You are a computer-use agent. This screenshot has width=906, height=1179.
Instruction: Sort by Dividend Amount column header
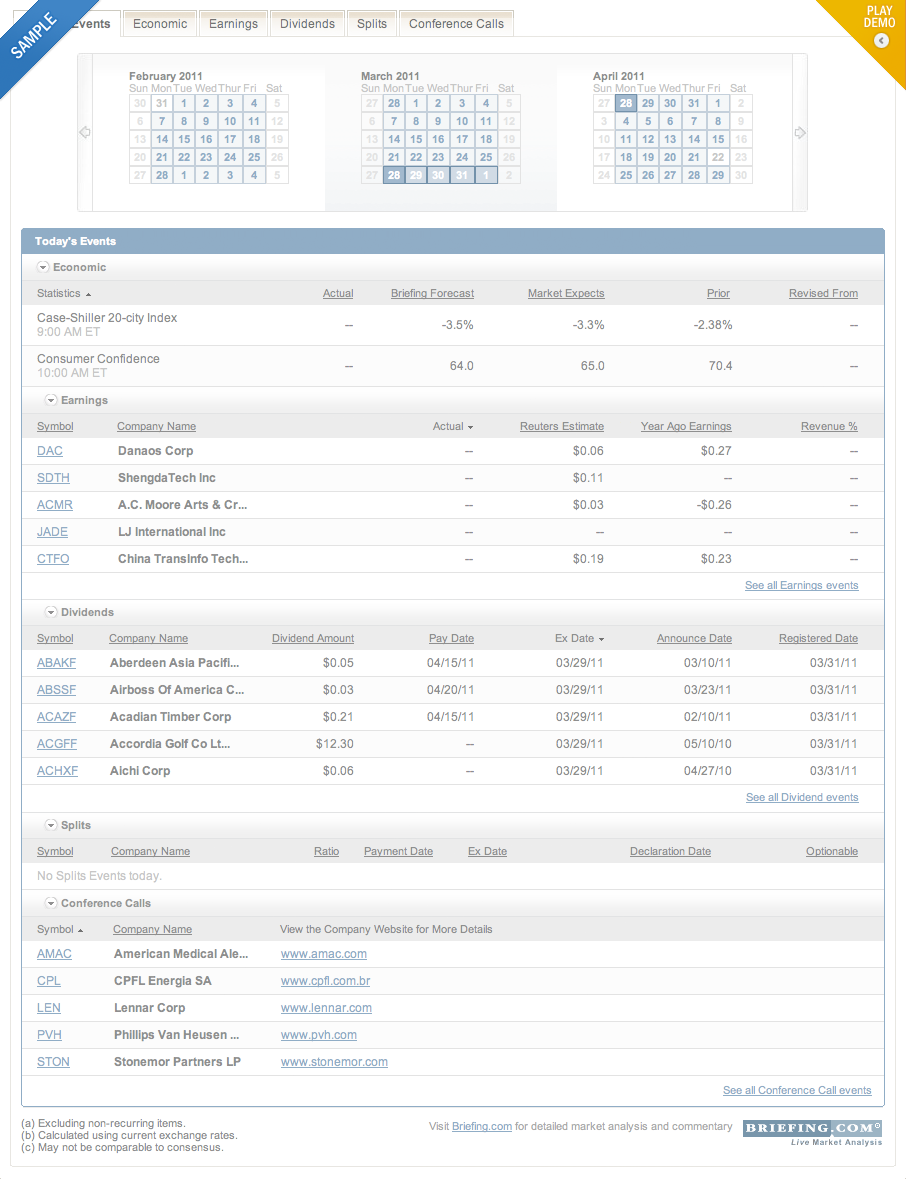tap(313, 638)
